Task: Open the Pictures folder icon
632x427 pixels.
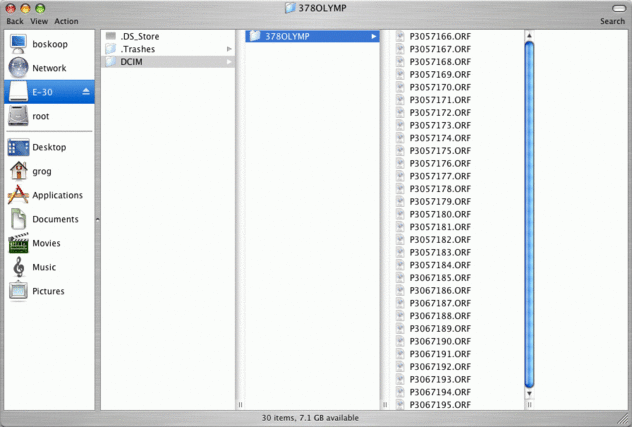Action: 18,291
